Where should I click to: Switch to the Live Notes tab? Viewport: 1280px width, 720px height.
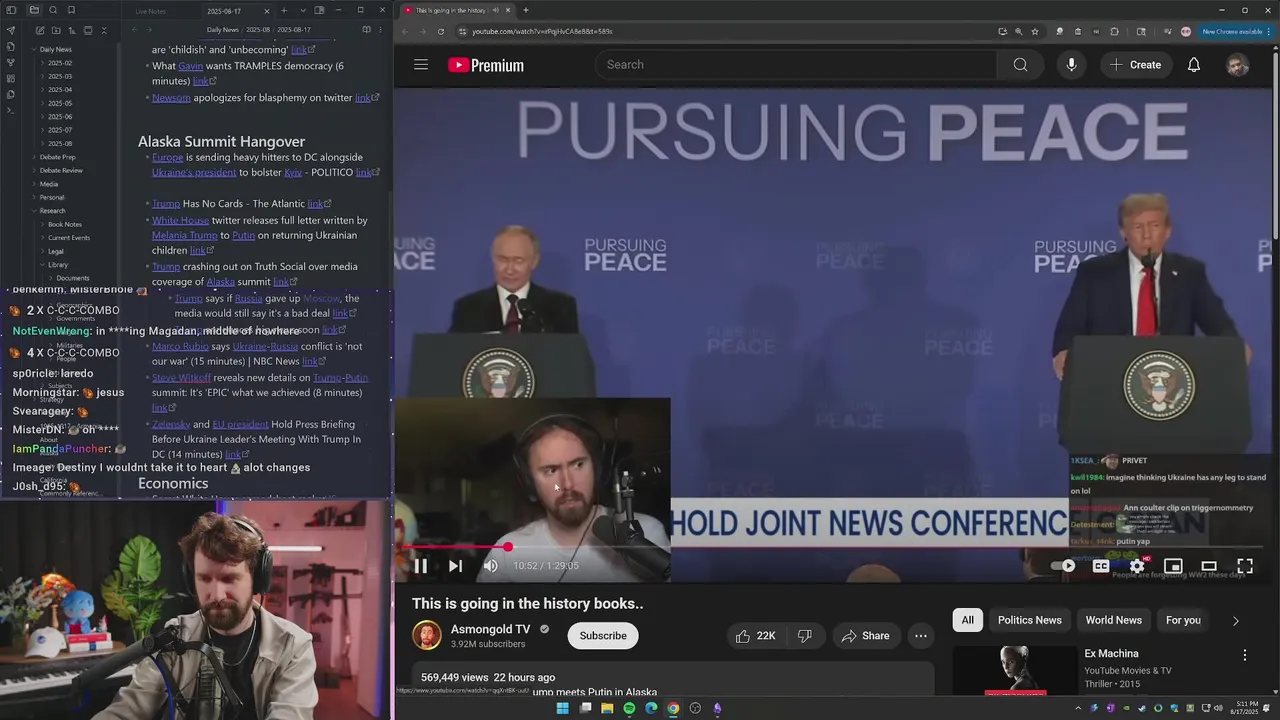150,11
